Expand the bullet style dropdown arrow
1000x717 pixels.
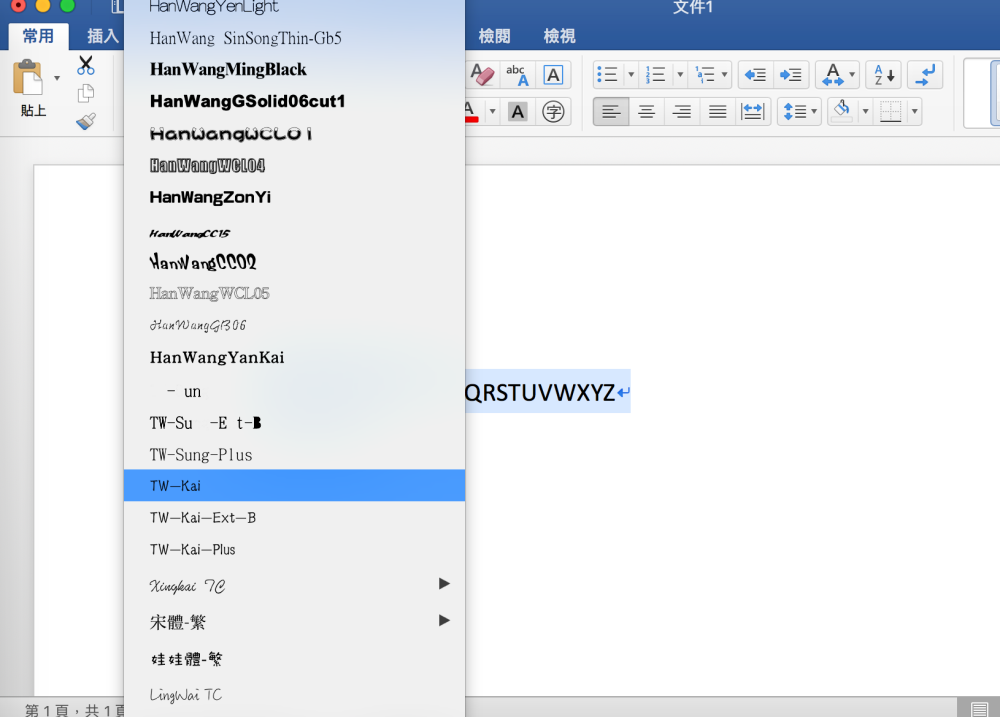(x=631, y=75)
